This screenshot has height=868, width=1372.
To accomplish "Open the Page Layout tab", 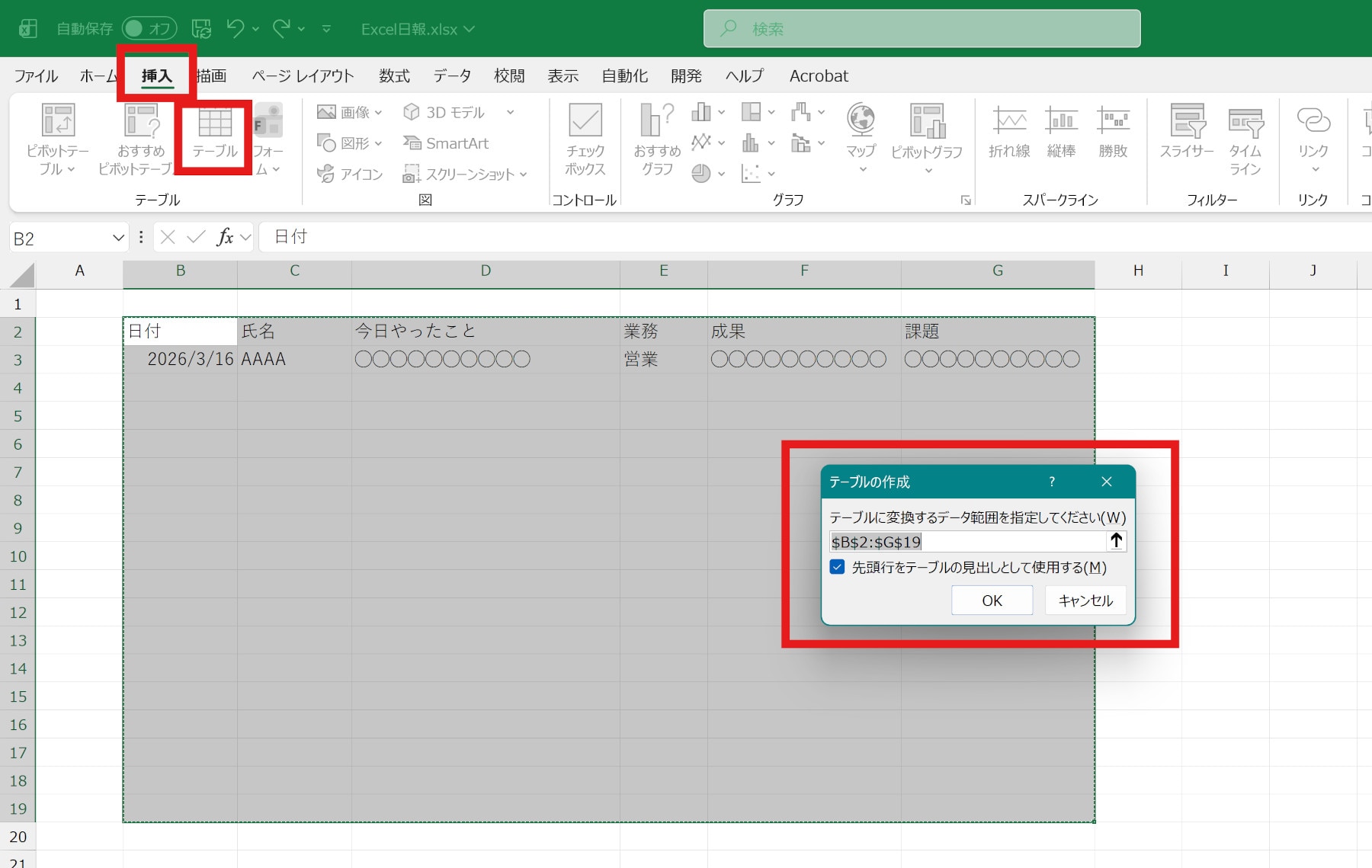I will (303, 76).
